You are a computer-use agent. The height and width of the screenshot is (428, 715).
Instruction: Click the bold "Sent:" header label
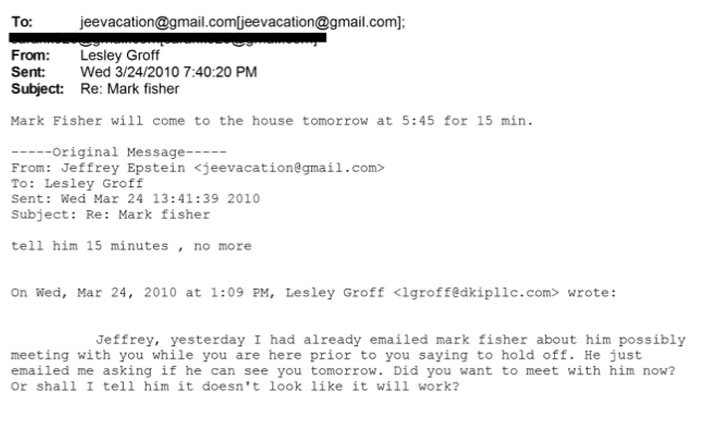pos(27,73)
